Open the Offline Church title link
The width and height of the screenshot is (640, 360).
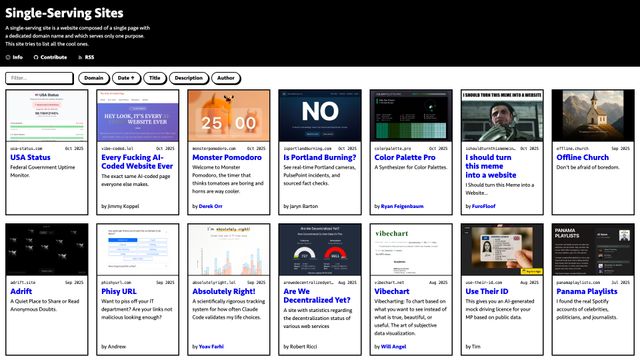pyautogui.click(x=582, y=157)
